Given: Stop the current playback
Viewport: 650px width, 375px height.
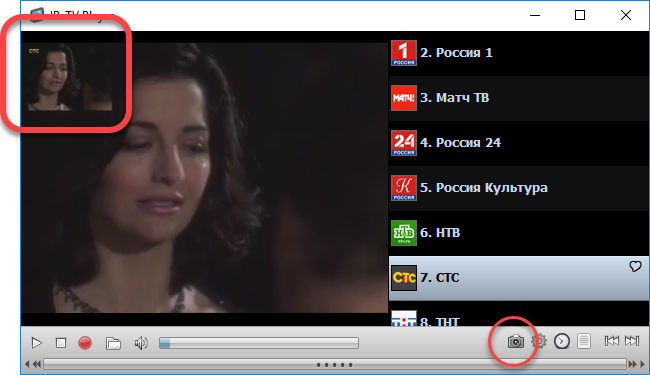Looking at the screenshot, I should 61,343.
